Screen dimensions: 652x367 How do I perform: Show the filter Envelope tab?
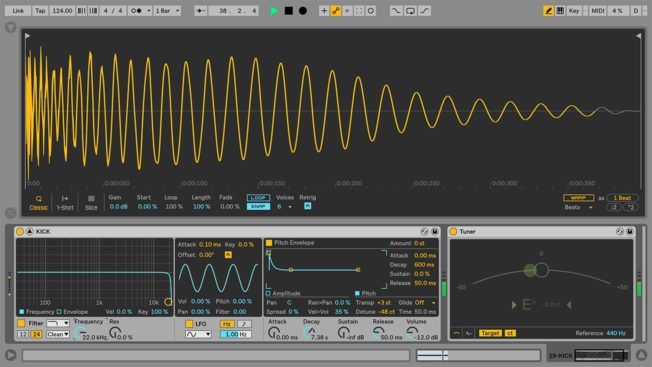click(x=72, y=311)
